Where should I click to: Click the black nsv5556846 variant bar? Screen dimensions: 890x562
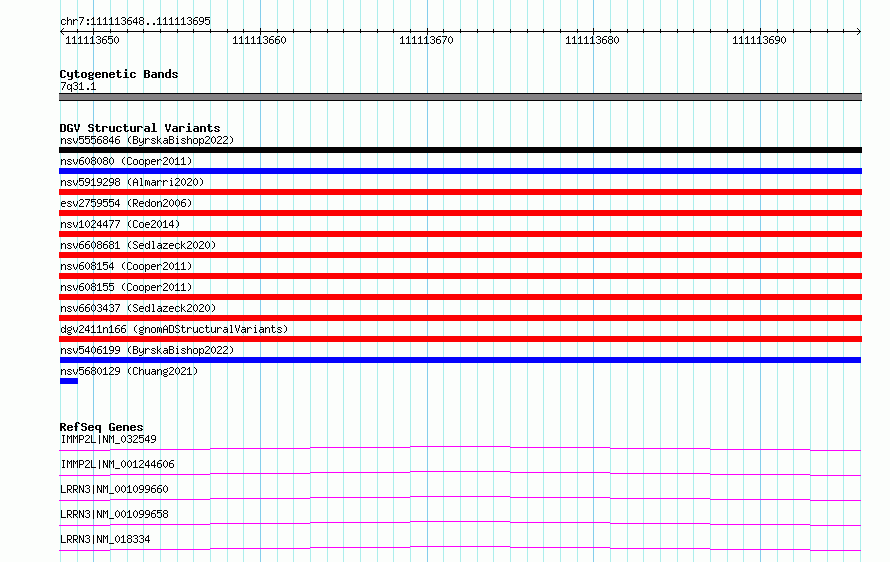pos(460,150)
